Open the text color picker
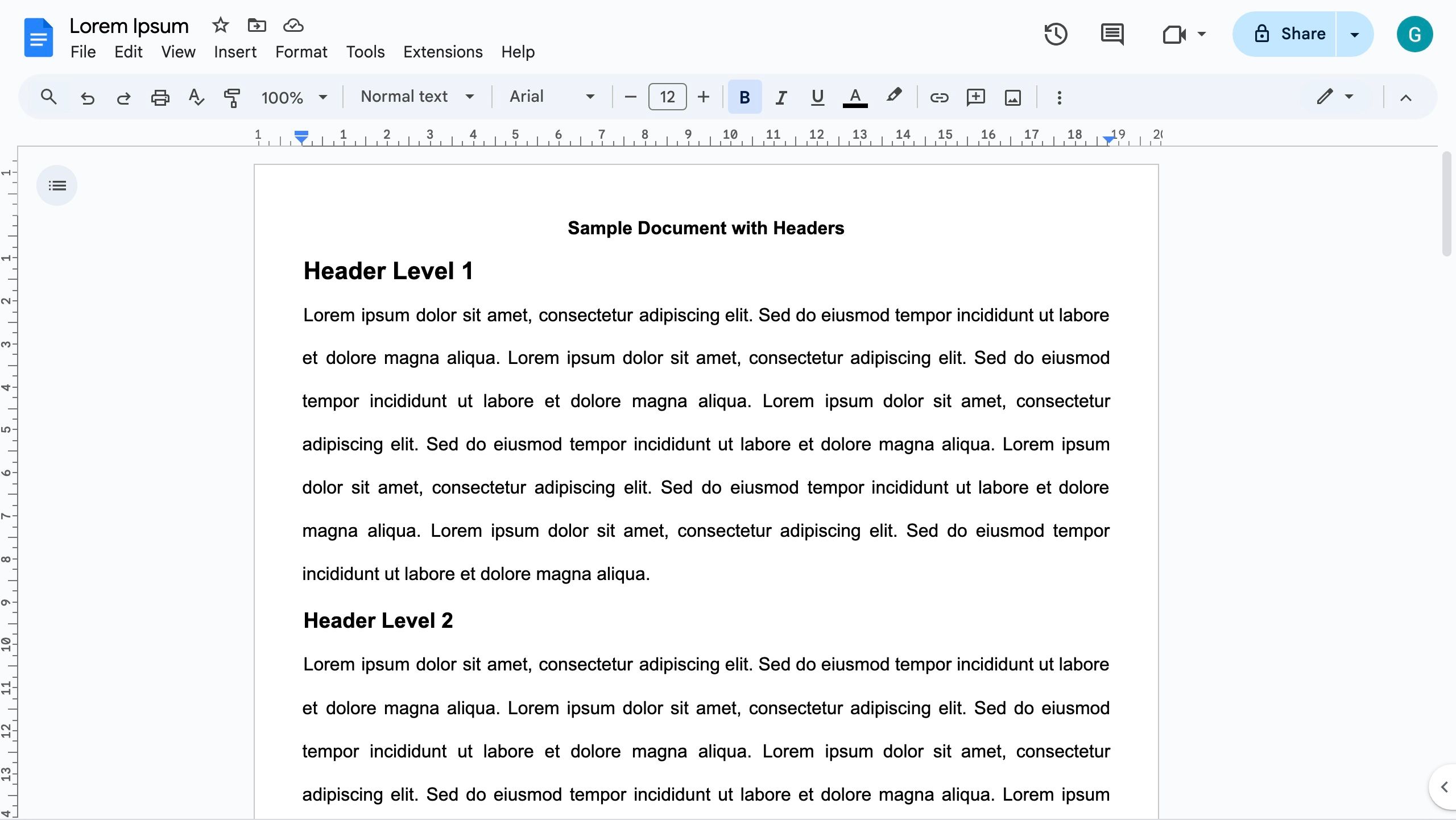The image size is (1456, 820). pos(854,97)
